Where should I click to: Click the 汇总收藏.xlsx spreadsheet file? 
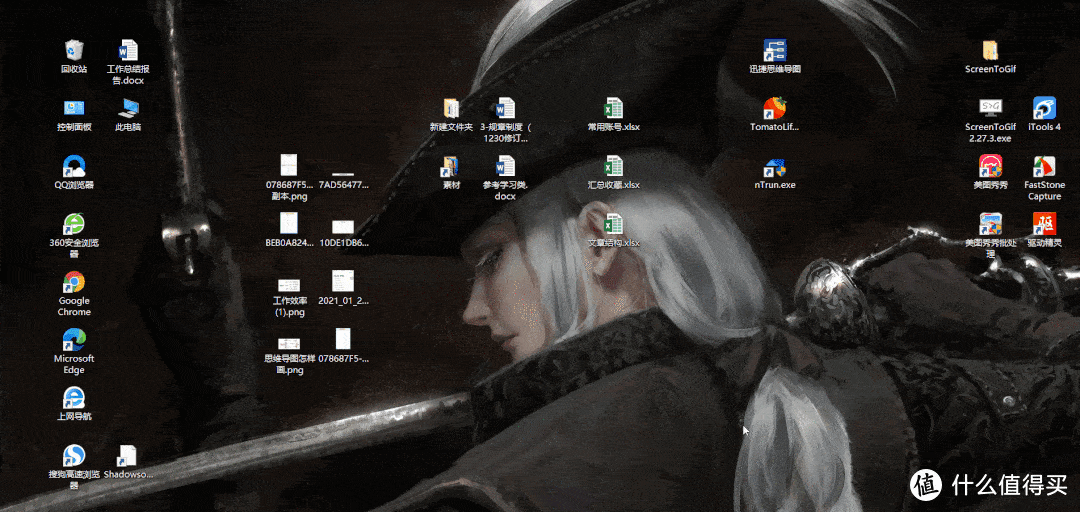[614, 167]
